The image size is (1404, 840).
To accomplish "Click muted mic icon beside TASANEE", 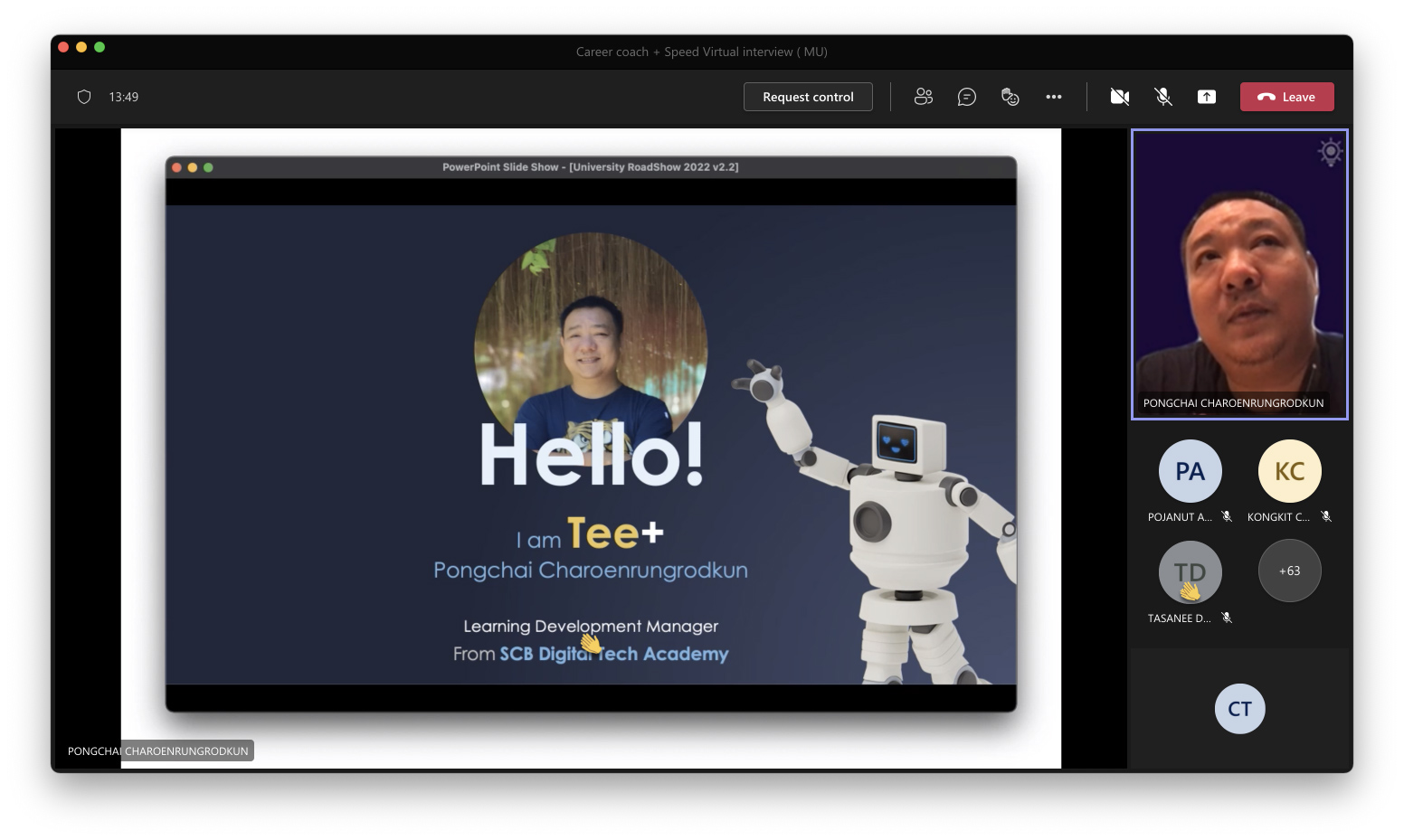I will (1227, 618).
